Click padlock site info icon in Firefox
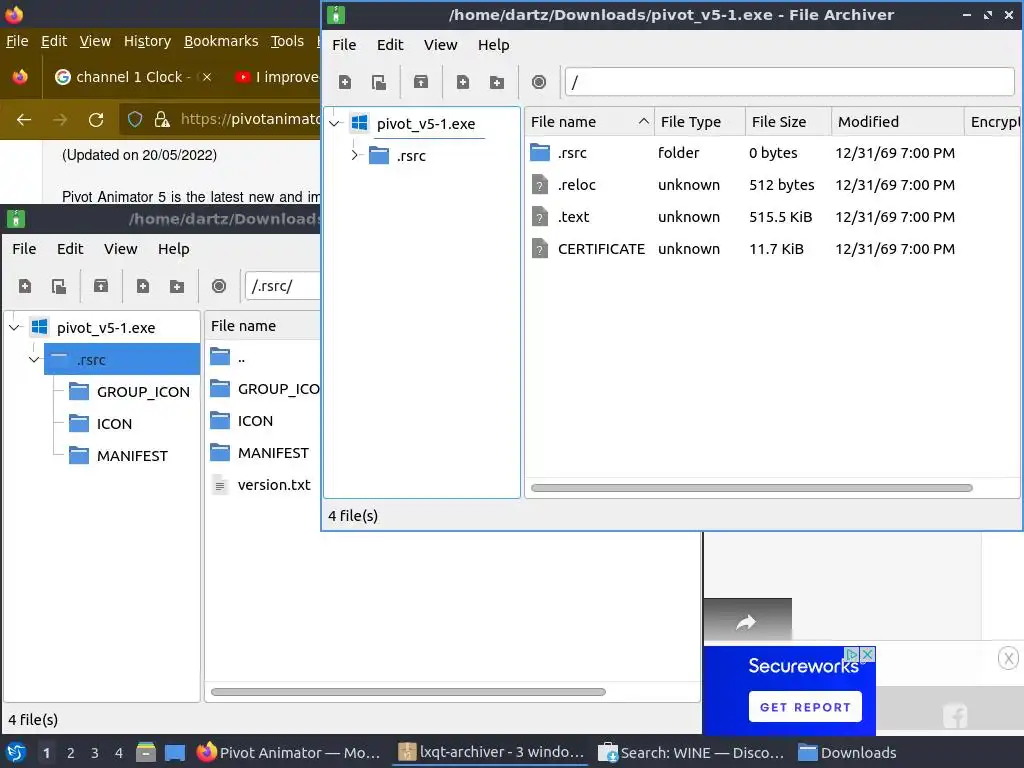This screenshot has width=1024, height=768. tap(162, 120)
